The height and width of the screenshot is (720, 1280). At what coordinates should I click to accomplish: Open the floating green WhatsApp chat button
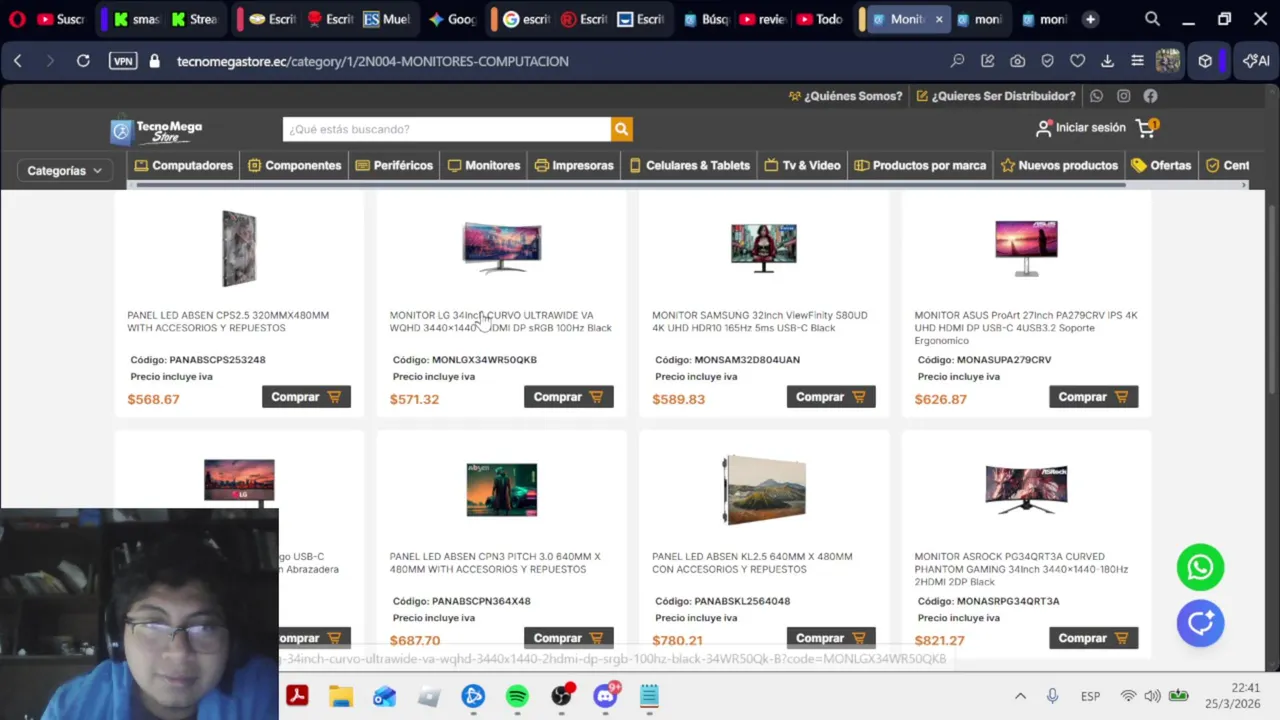[1200, 568]
